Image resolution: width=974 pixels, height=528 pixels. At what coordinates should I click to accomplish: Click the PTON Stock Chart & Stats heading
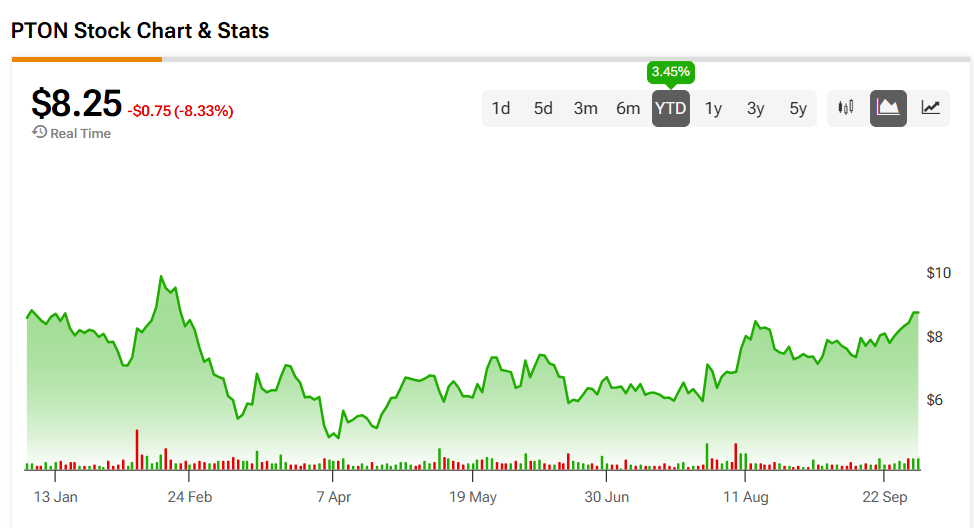(x=140, y=30)
